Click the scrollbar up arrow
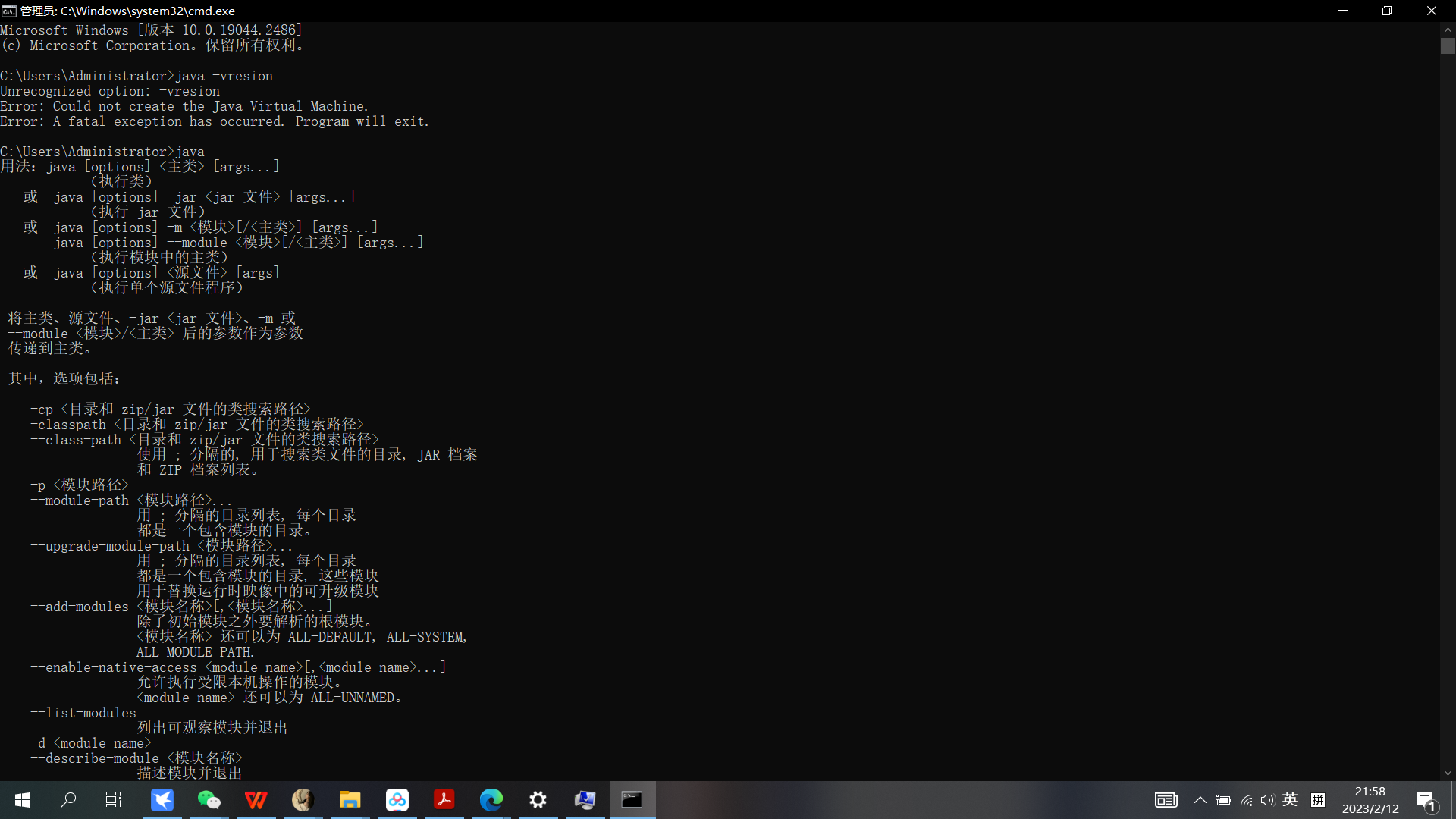Image resolution: width=1456 pixels, height=819 pixels. click(1448, 30)
